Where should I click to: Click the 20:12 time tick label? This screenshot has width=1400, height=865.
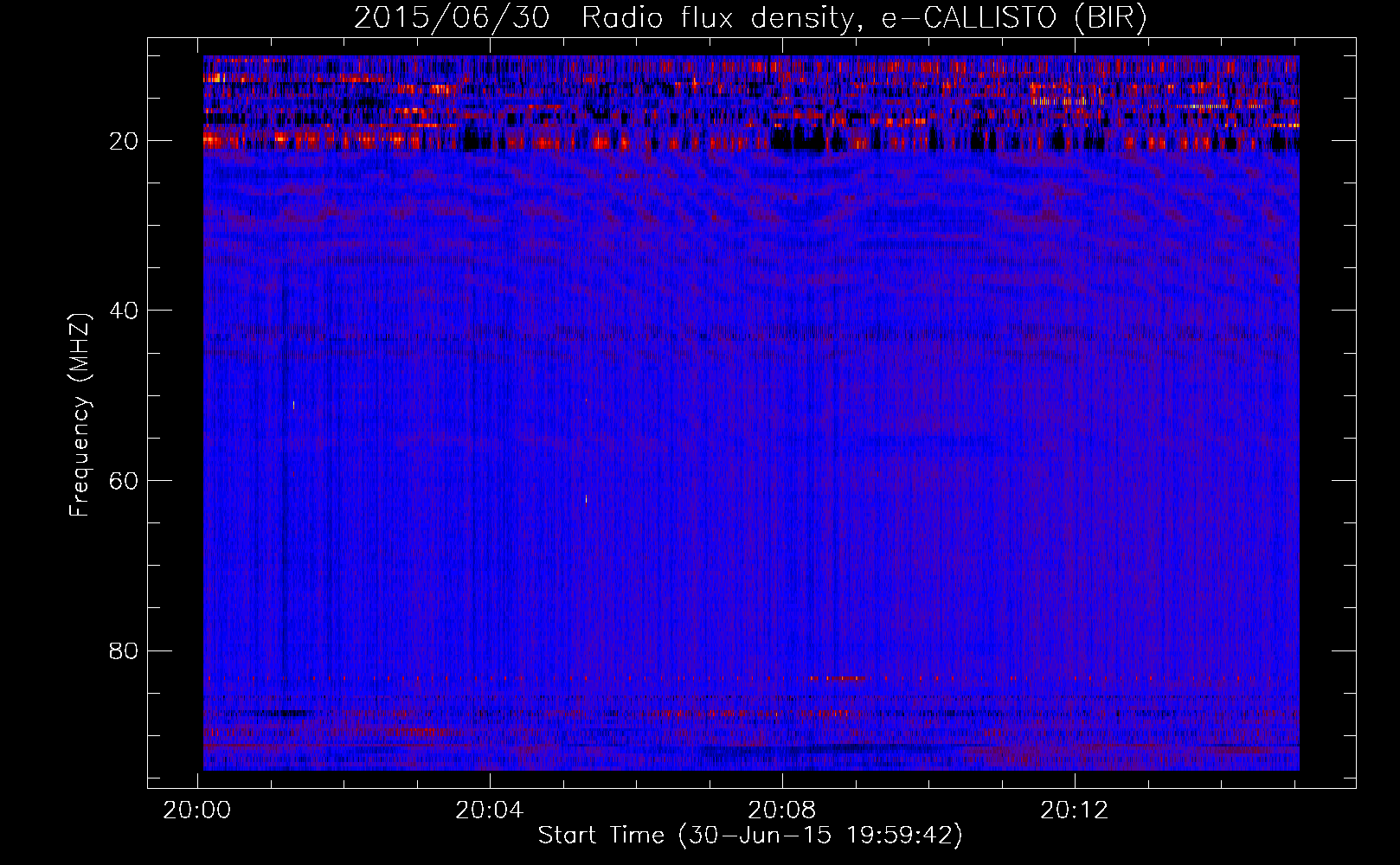(1074, 811)
